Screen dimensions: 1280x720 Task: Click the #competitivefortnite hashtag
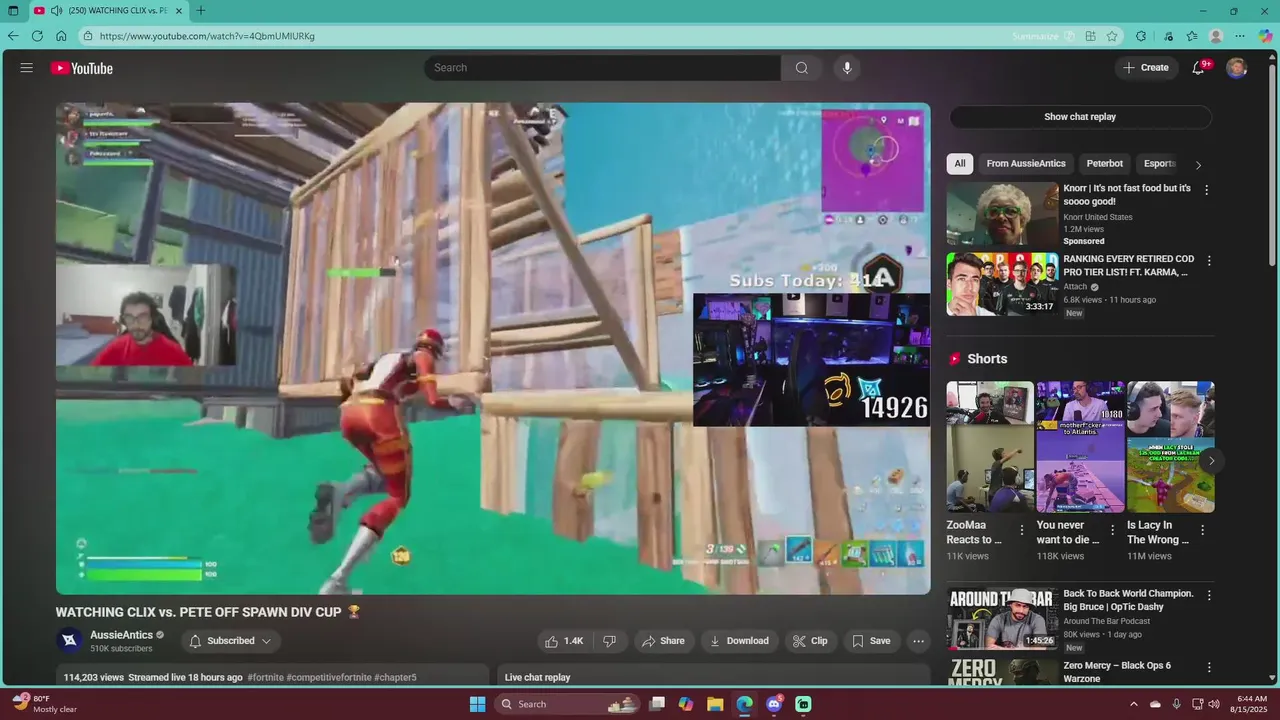(329, 677)
